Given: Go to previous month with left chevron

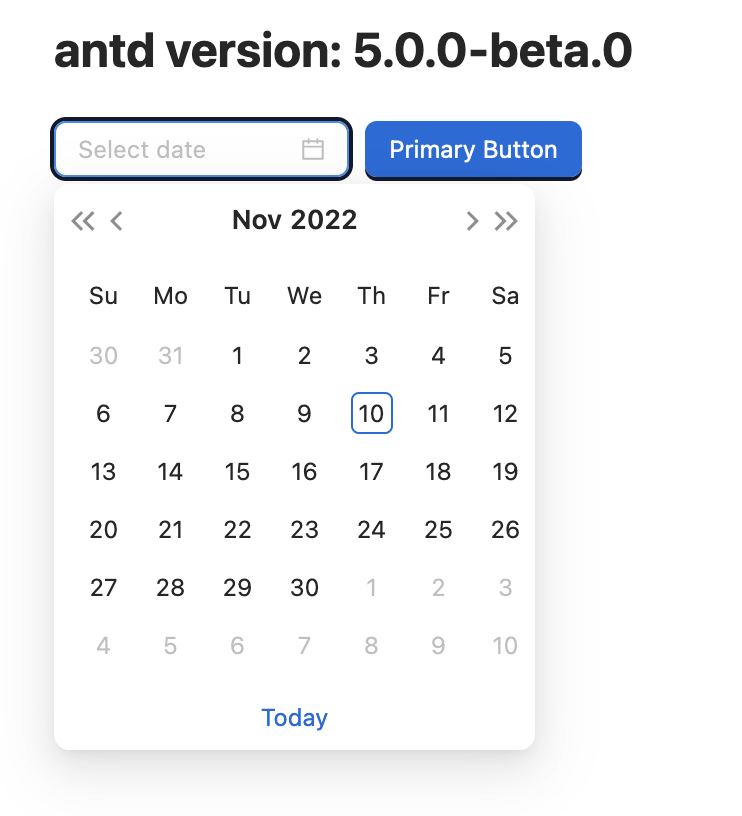Looking at the screenshot, I should [x=117, y=220].
